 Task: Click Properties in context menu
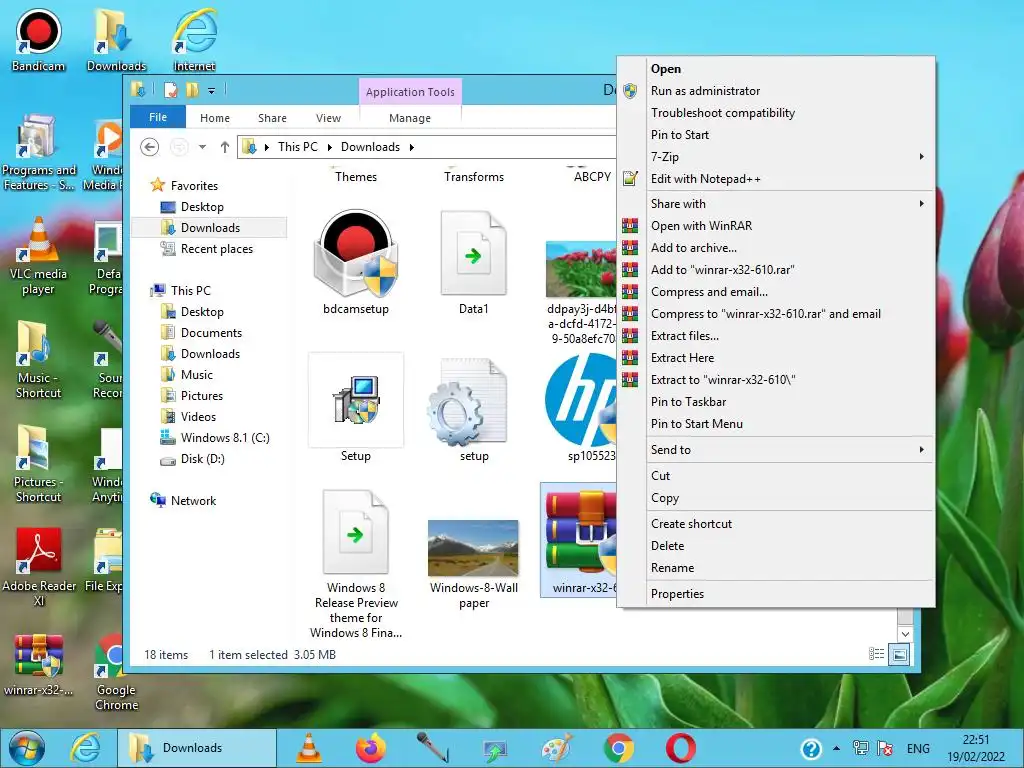pyautogui.click(x=776, y=594)
